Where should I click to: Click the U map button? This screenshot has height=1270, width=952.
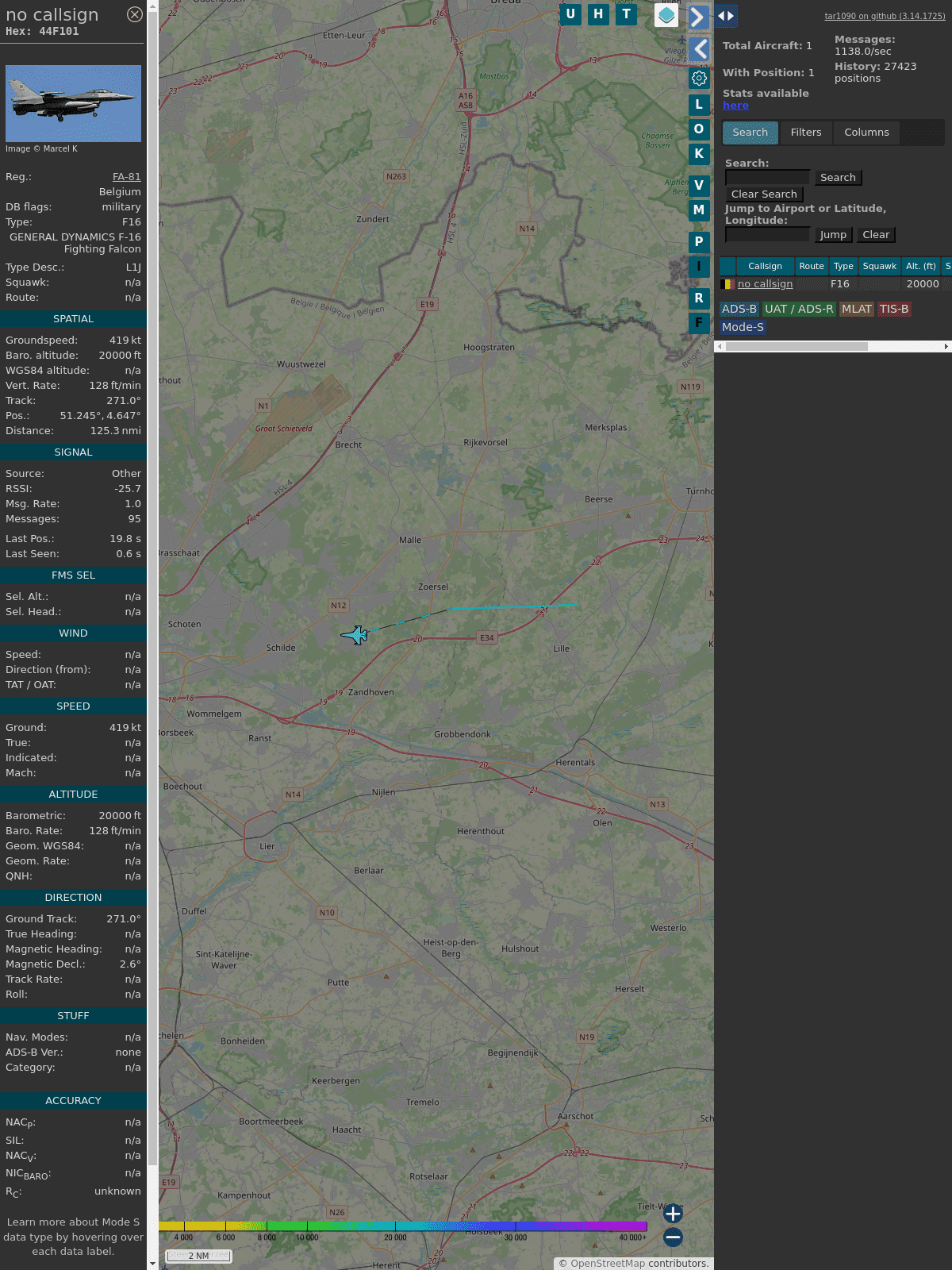(x=570, y=14)
